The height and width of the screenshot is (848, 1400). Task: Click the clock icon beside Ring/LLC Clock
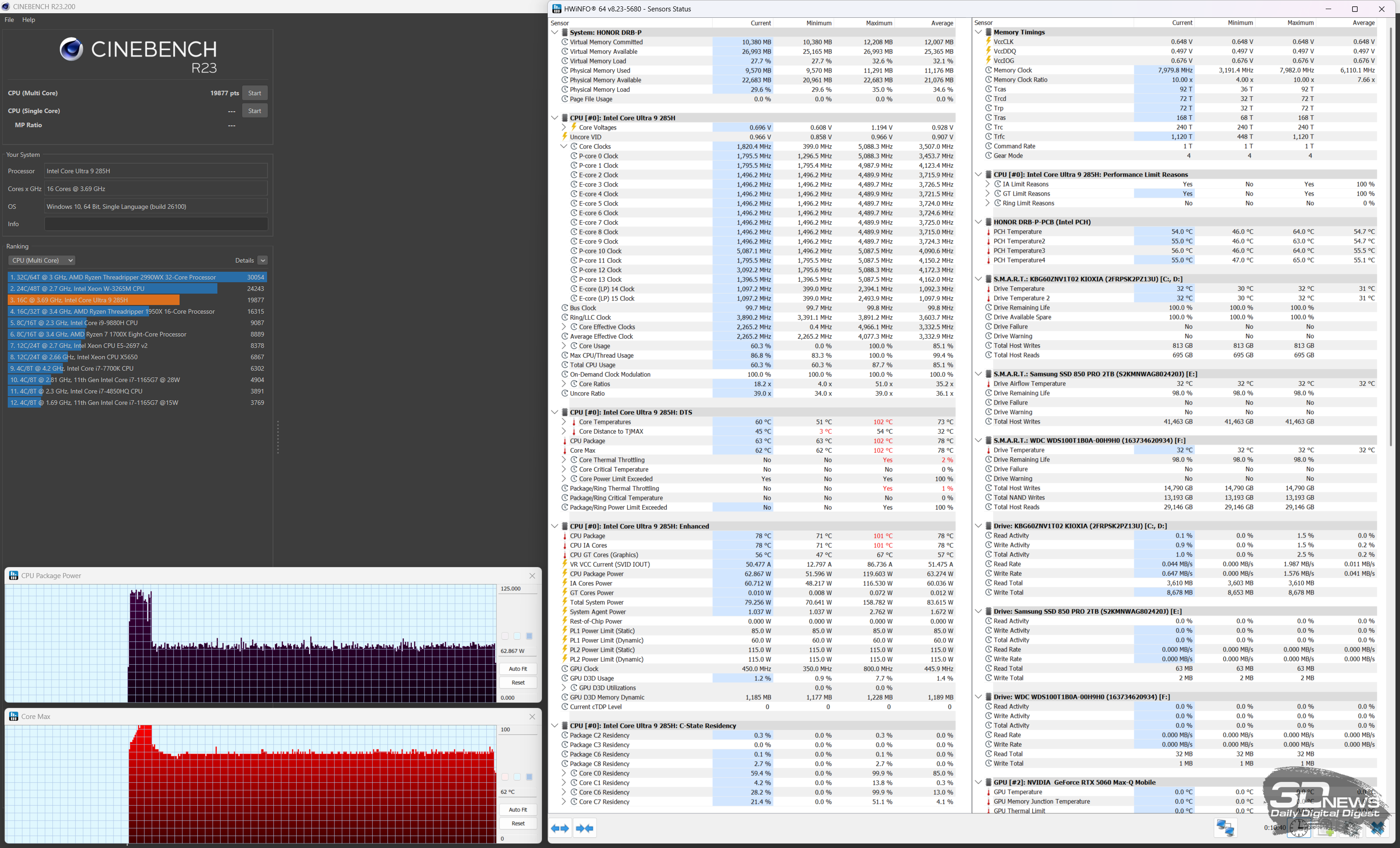[x=565, y=317]
